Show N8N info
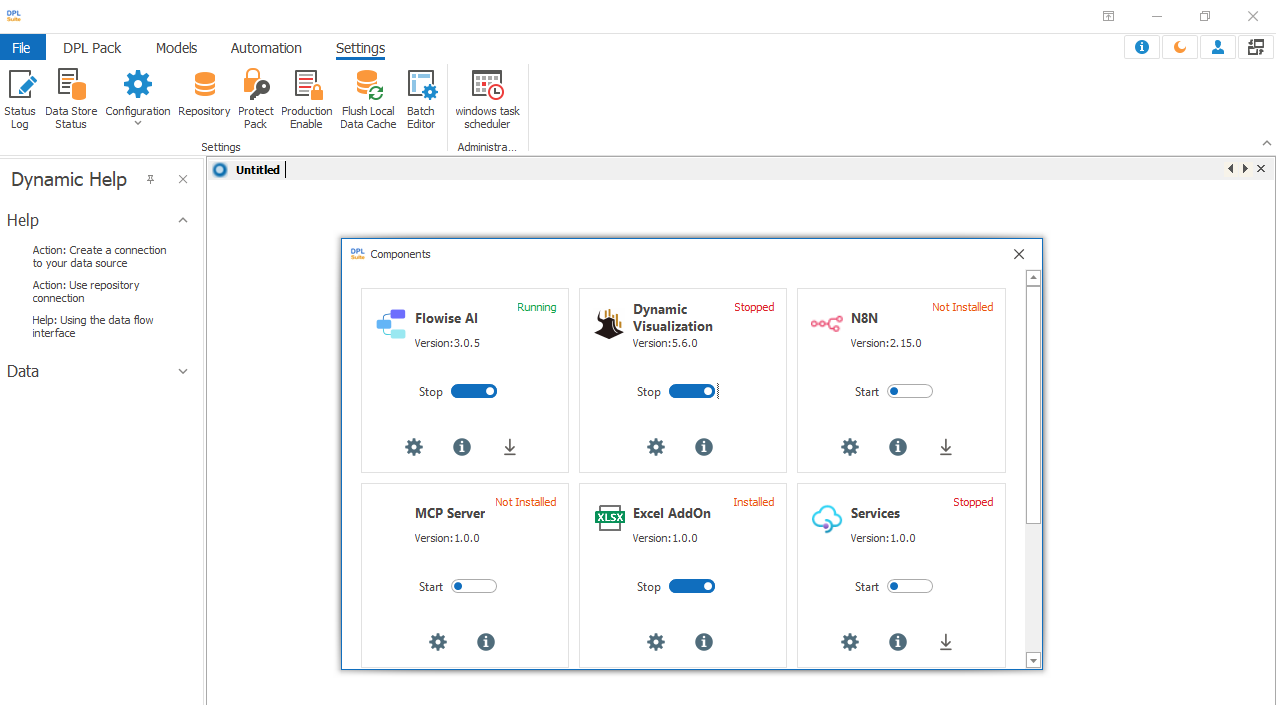Image resolution: width=1276 pixels, height=705 pixels. point(898,447)
